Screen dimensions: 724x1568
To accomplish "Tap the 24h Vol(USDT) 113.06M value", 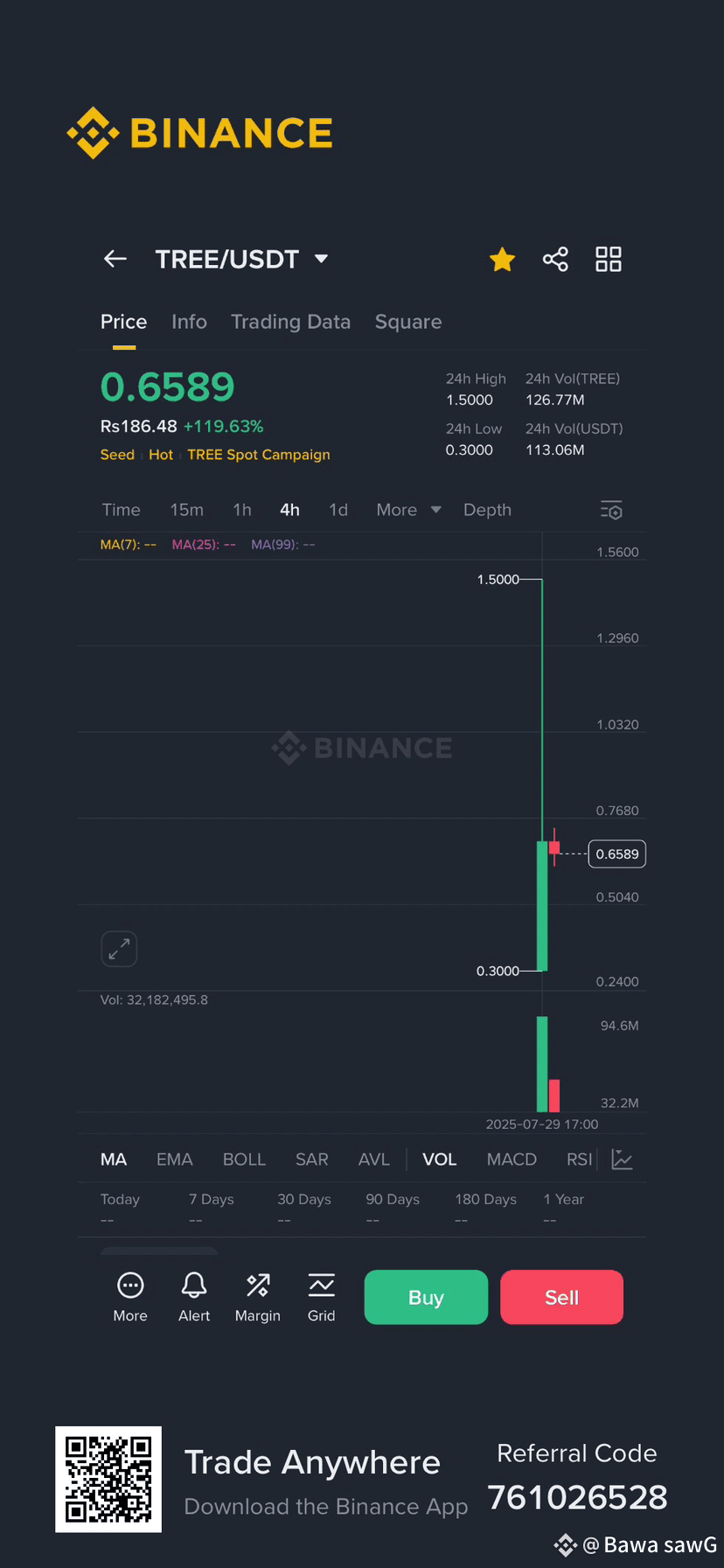I will (555, 449).
